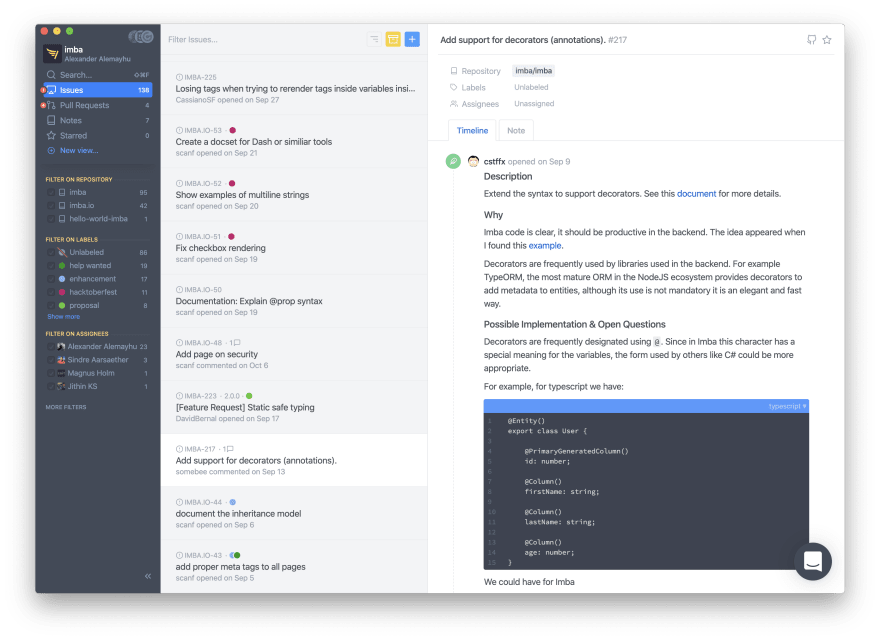Viewport: 880px width, 640px height.
Task: Open the Pull Requests view
Action: [97, 105]
